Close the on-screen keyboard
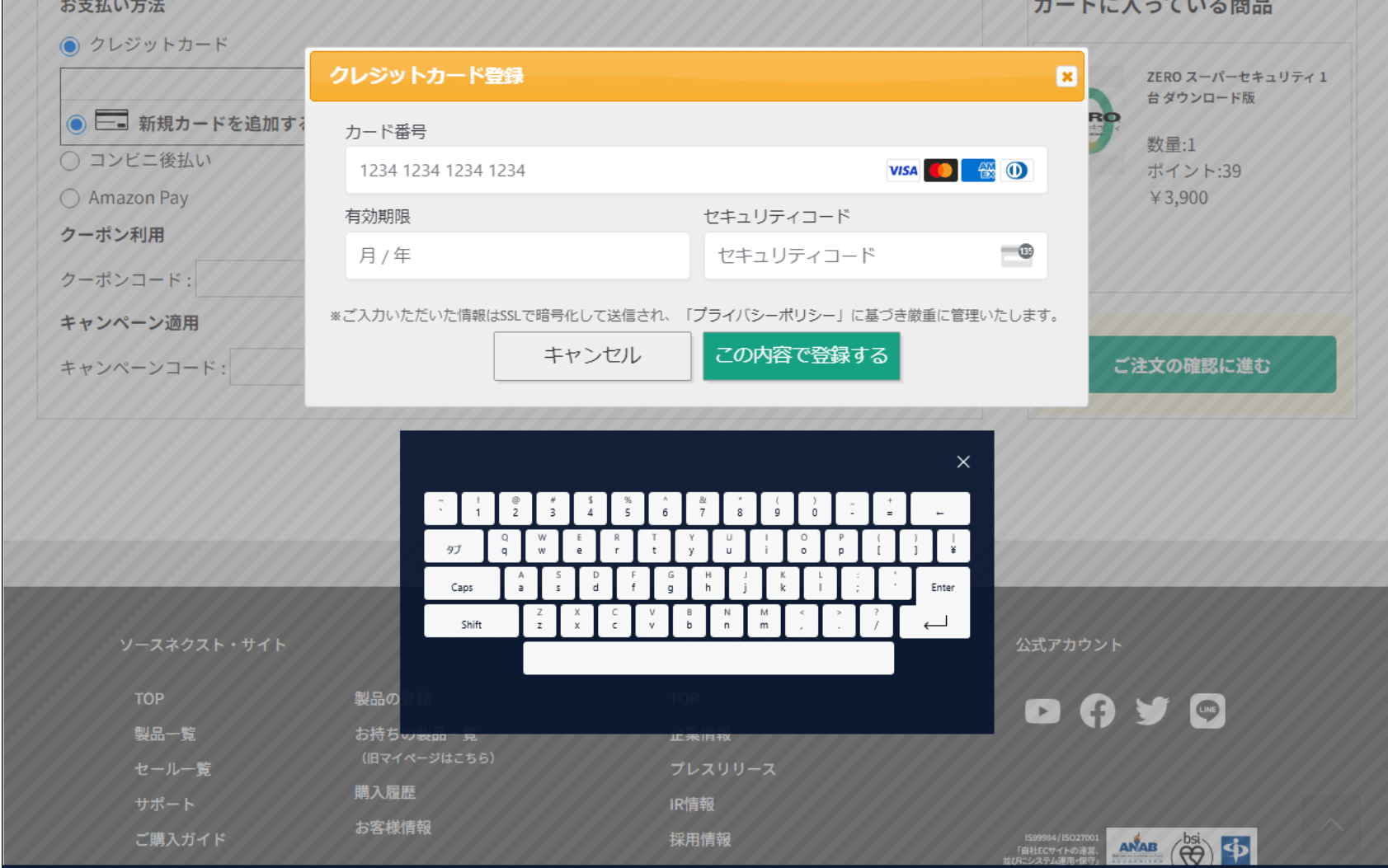Screen dimensions: 1388x868 point(962,462)
